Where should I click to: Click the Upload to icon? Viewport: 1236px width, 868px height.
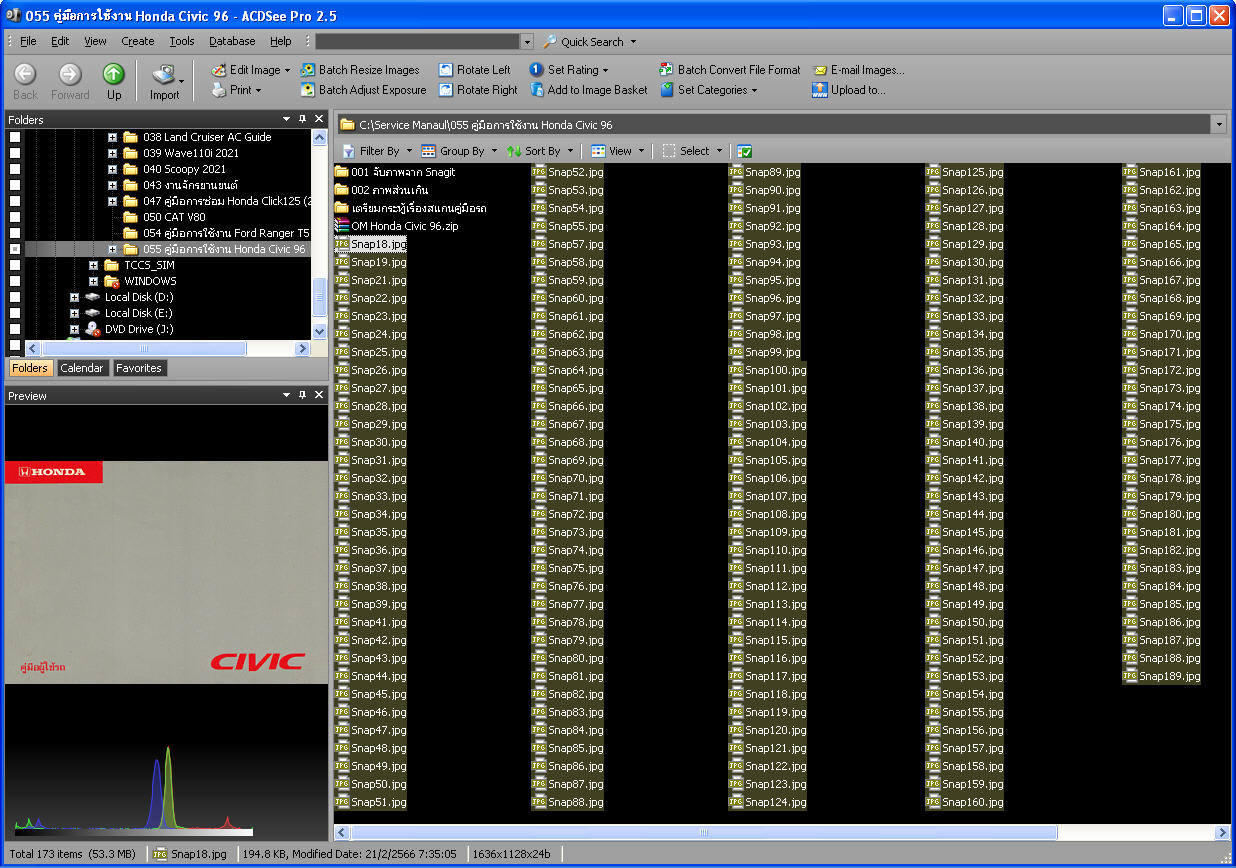820,90
